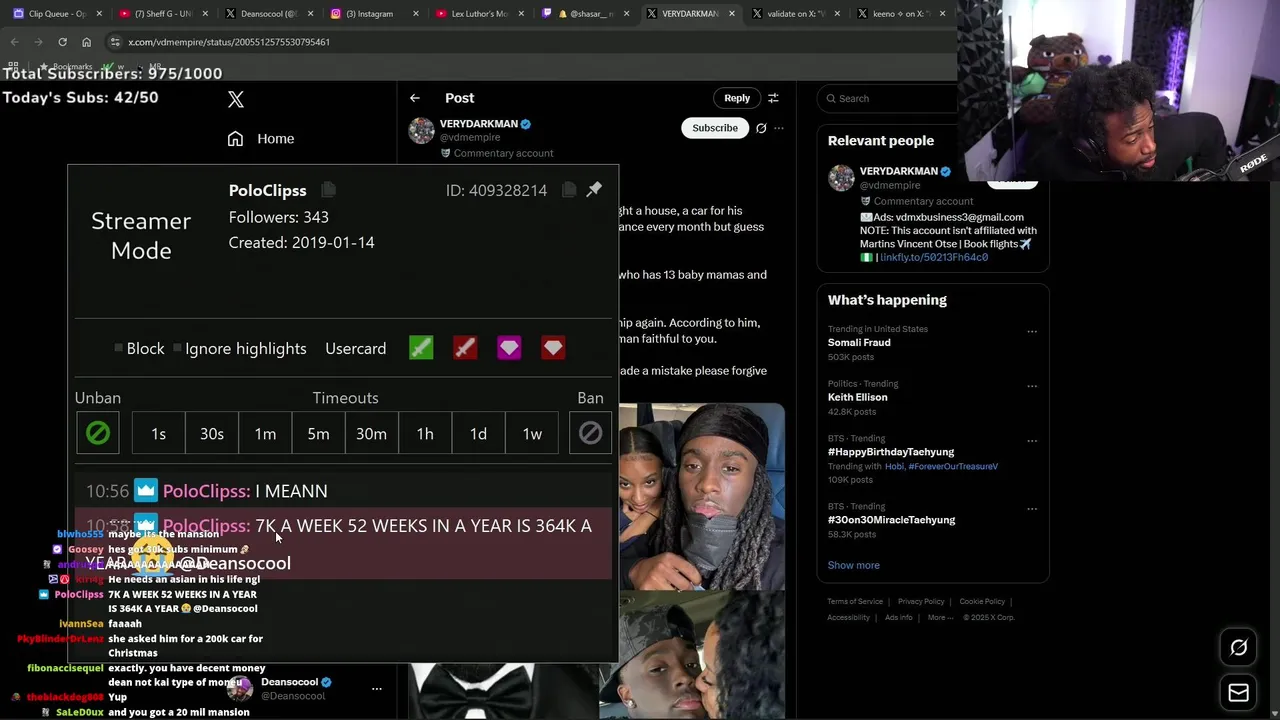Subscribe to VERYDARKMAN on the post
Viewport: 1280px width, 720px height.
(x=715, y=128)
